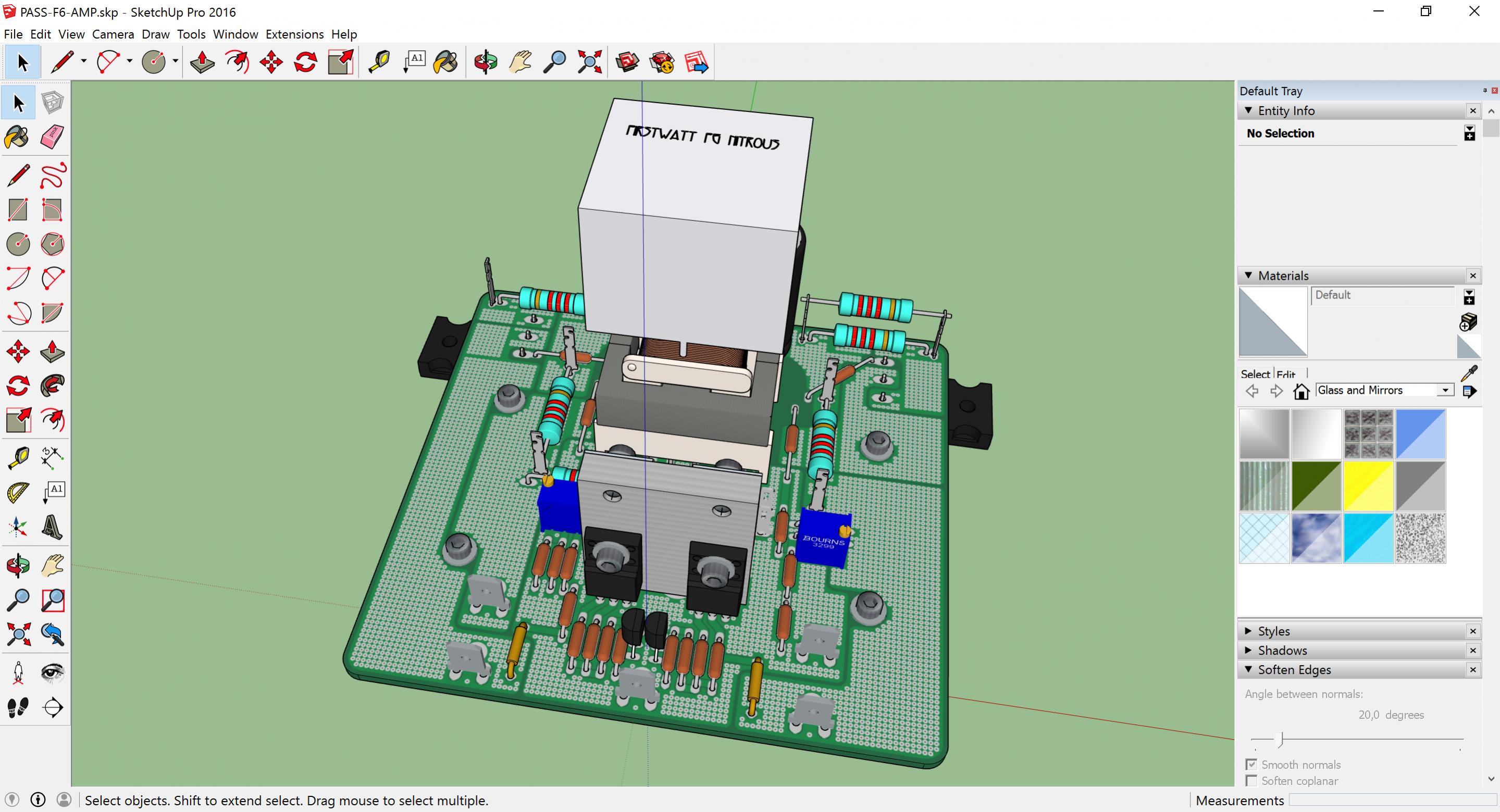Image resolution: width=1500 pixels, height=812 pixels.
Task: Select the Push/Pull tool in left toolbar
Action: click(53, 351)
